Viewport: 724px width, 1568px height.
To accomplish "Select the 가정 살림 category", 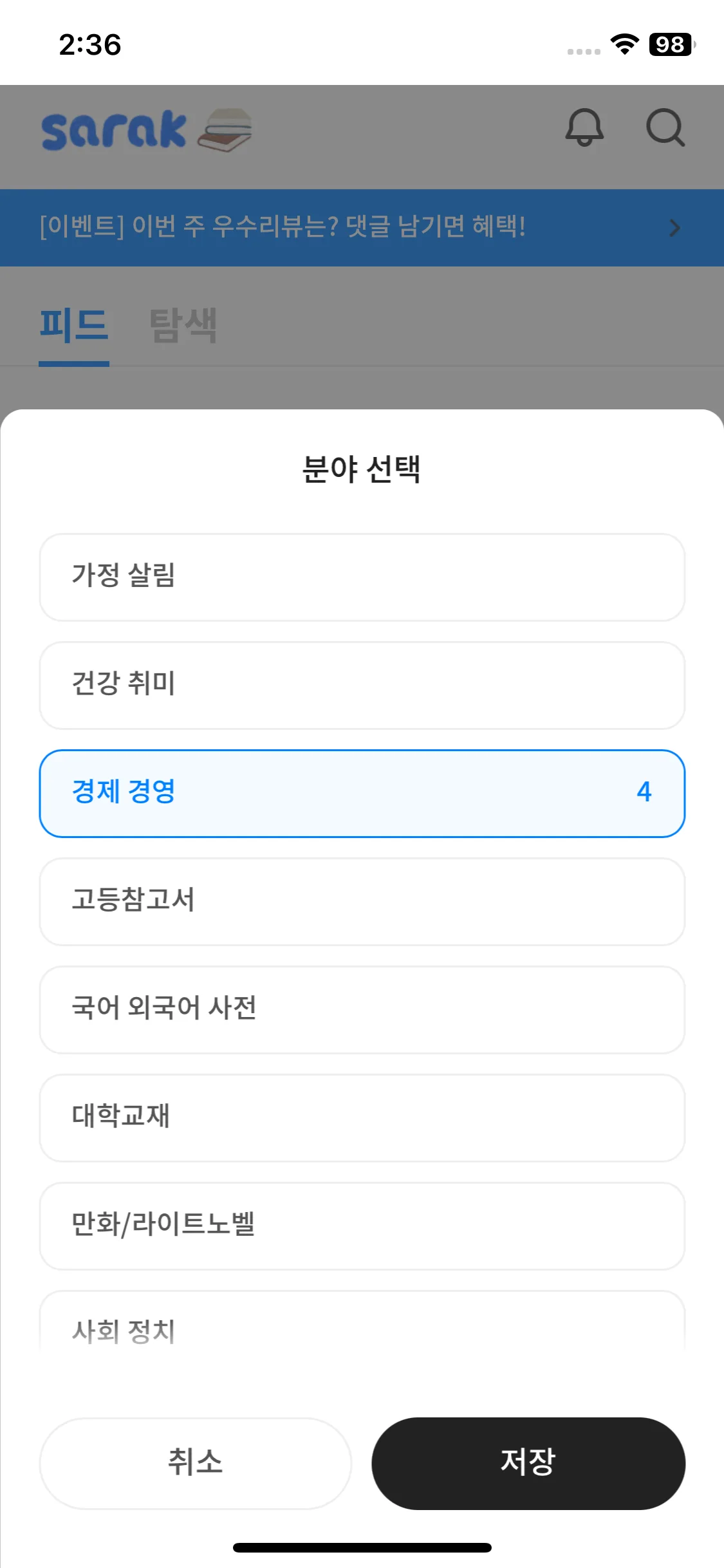I will click(x=362, y=577).
